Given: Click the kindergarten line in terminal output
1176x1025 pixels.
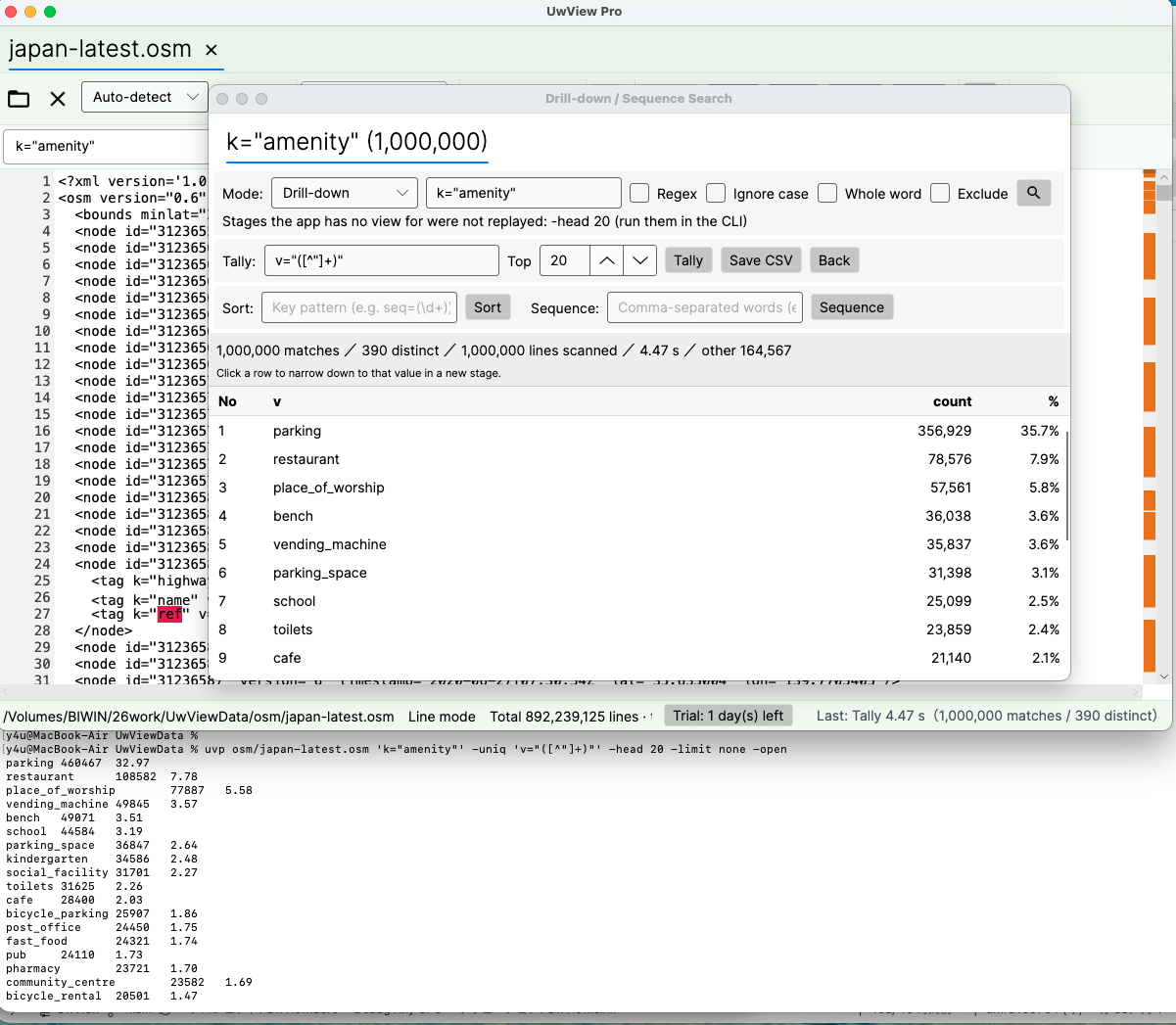Looking at the screenshot, I should point(102,859).
